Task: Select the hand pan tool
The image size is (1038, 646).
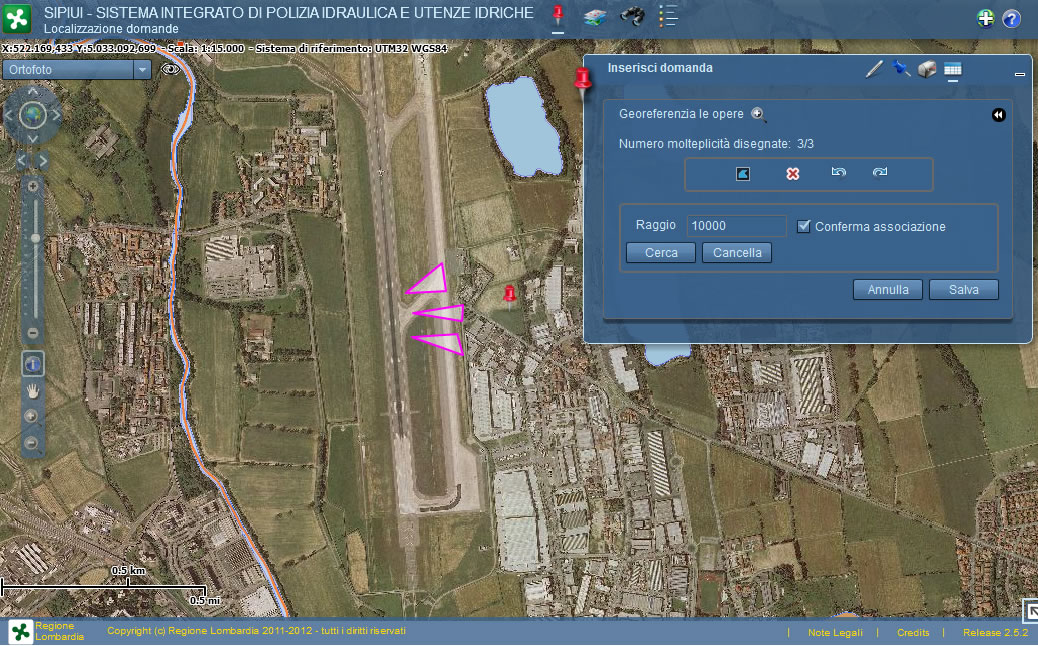Action: point(32,392)
